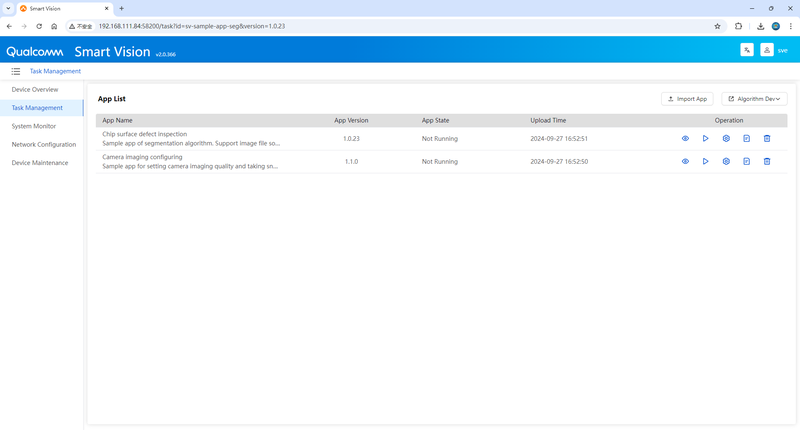Open Device Overview in sidebar
This screenshot has width=800, height=430.
[x=35, y=89]
